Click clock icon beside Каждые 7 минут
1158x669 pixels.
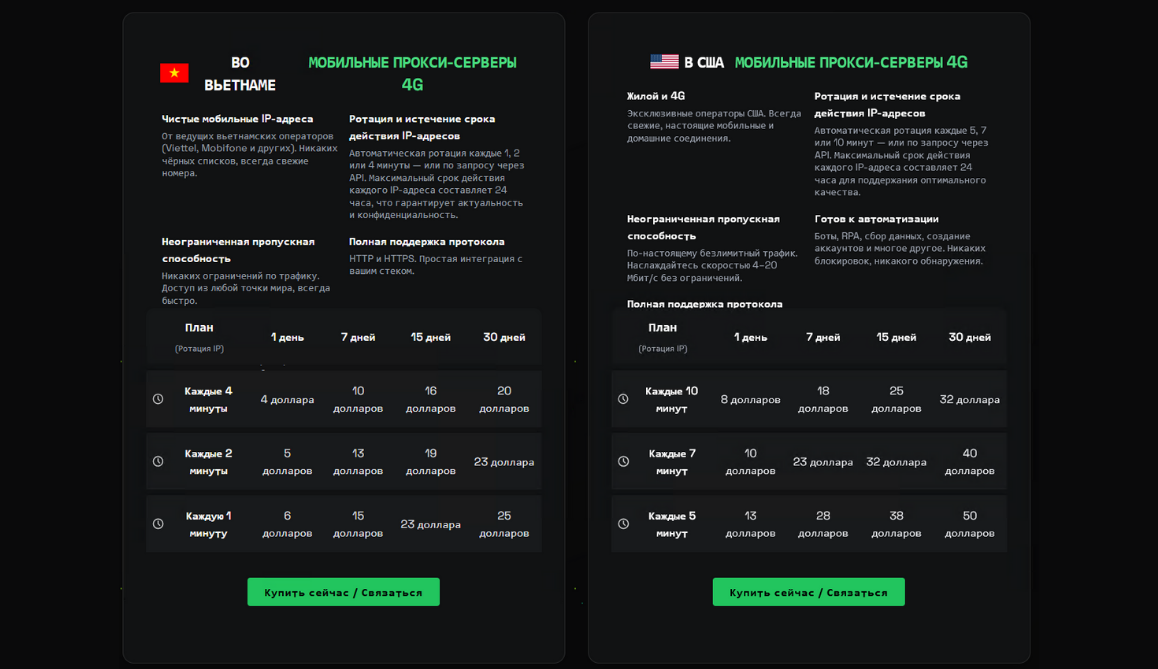tap(623, 462)
